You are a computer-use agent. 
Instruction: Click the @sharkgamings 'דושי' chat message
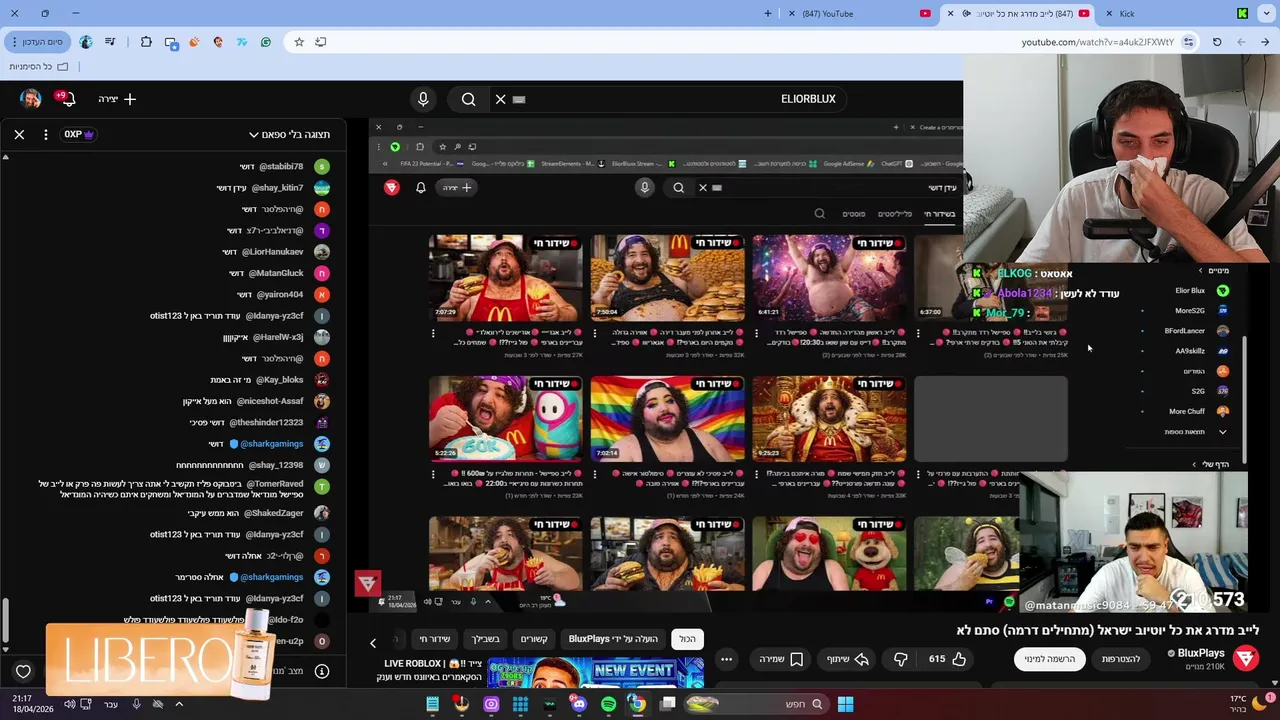click(268, 444)
